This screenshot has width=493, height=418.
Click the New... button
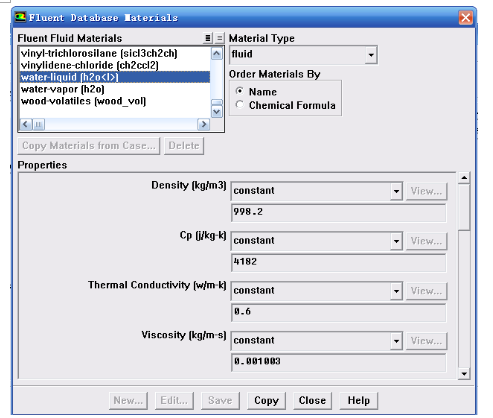pyautogui.click(x=128, y=400)
